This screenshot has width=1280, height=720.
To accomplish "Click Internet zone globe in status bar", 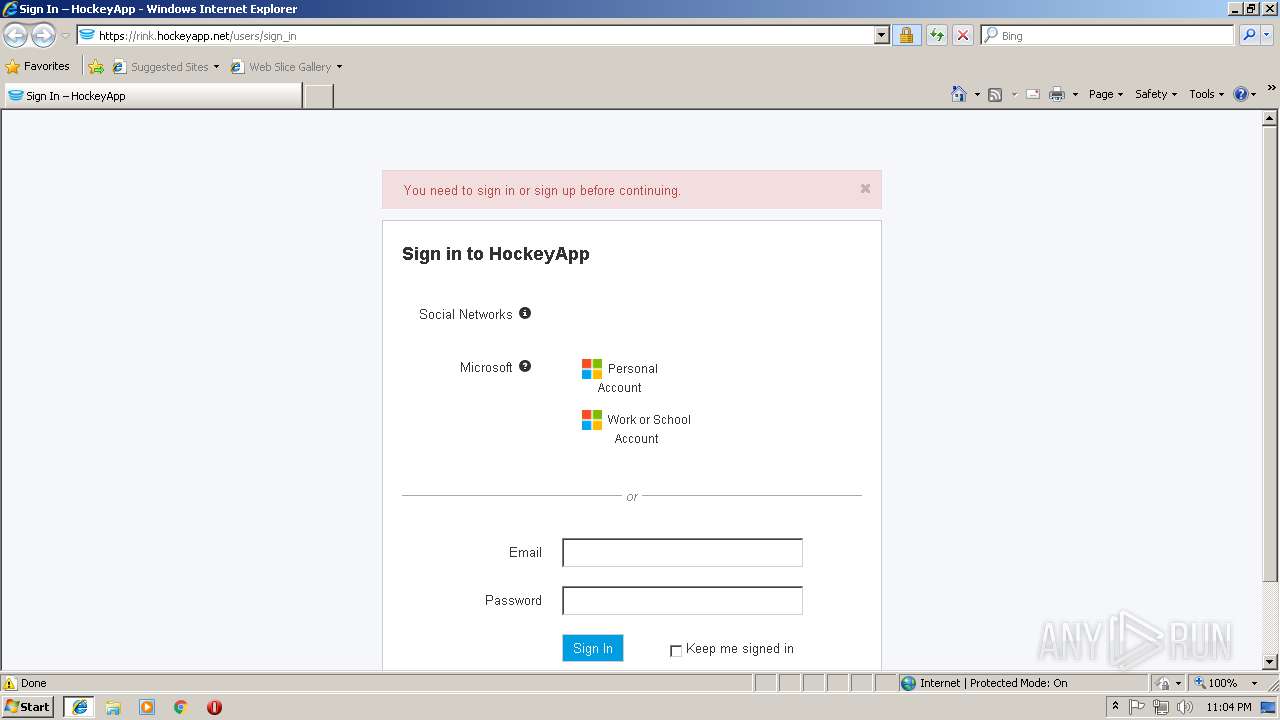I will pyautogui.click(x=908, y=683).
